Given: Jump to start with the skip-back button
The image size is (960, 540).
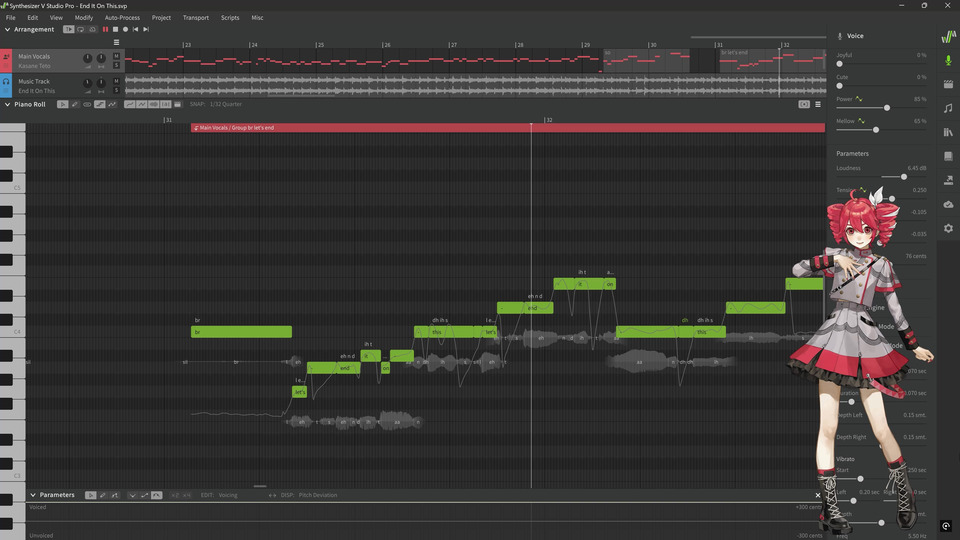Looking at the screenshot, I should (x=135, y=29).
